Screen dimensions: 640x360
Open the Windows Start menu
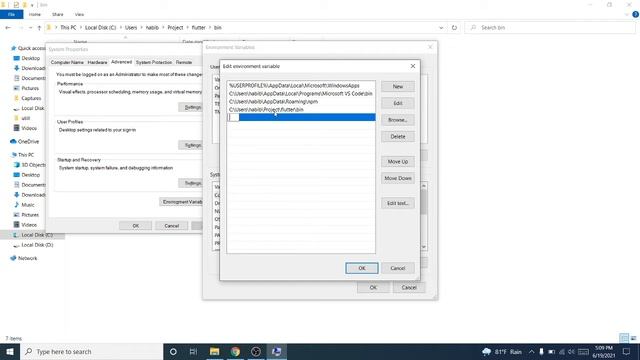click(10, 351)
